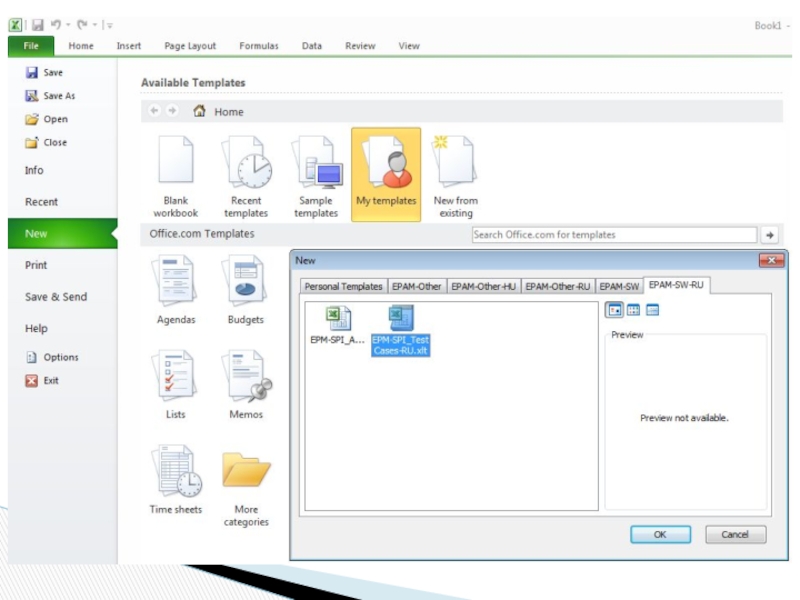
Task: Open the Blank workbook template
Action: tap(175, 175)
